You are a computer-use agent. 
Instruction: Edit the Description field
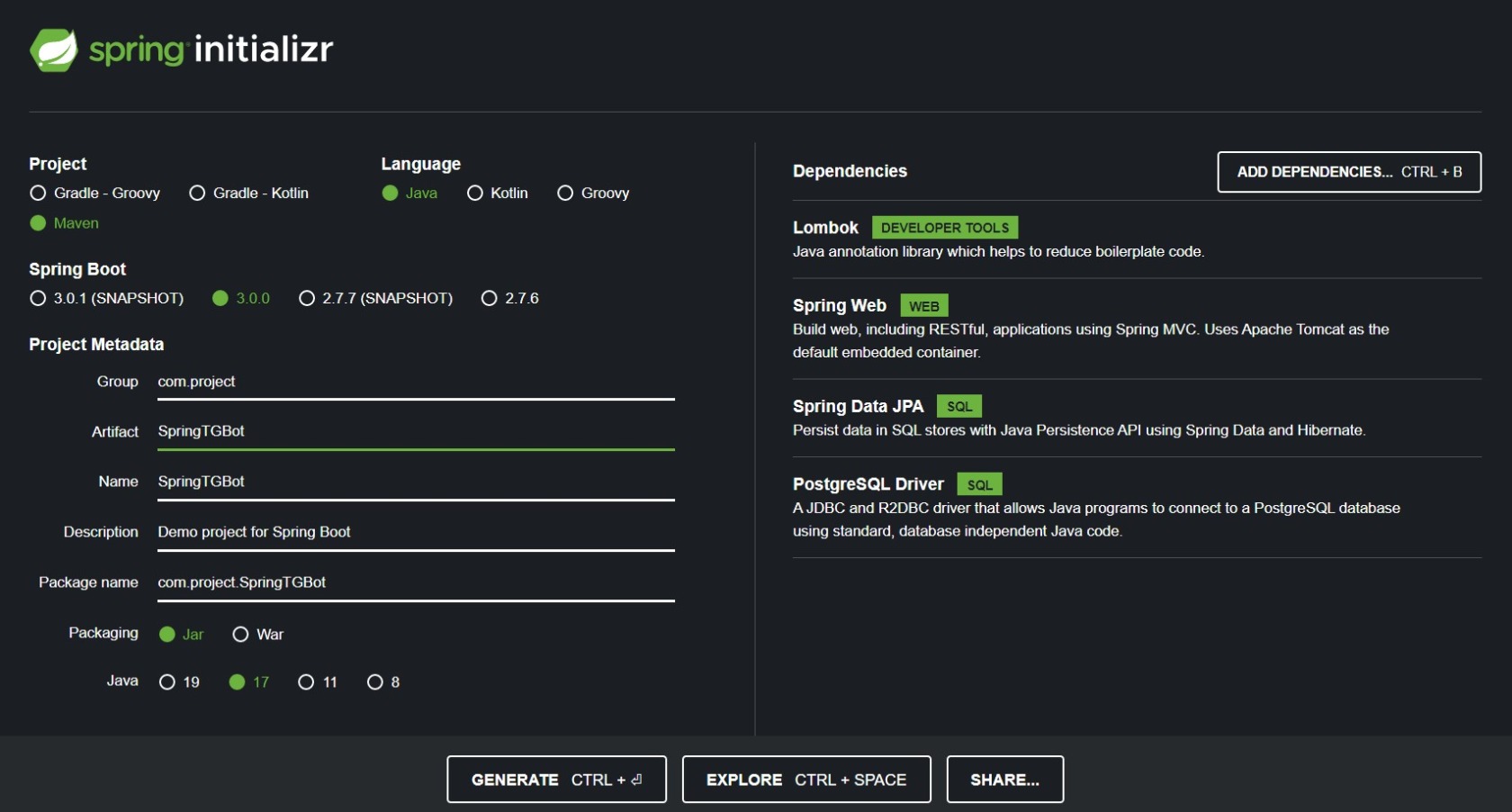click(415, 532)
